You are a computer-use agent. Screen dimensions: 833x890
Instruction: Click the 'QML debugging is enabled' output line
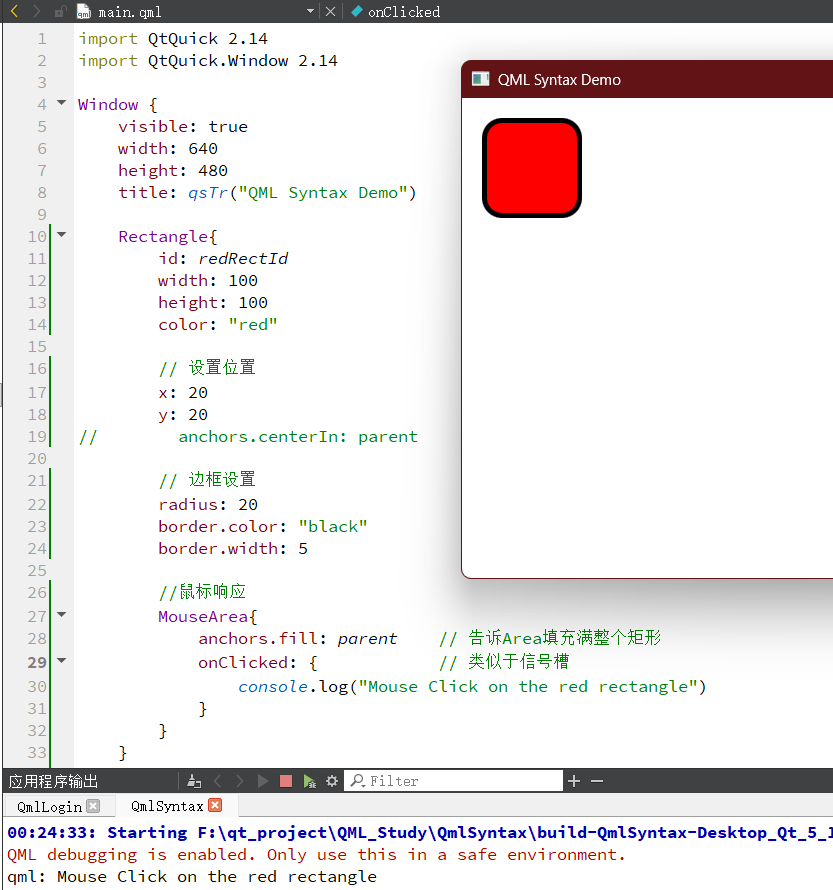pos(316,855)
